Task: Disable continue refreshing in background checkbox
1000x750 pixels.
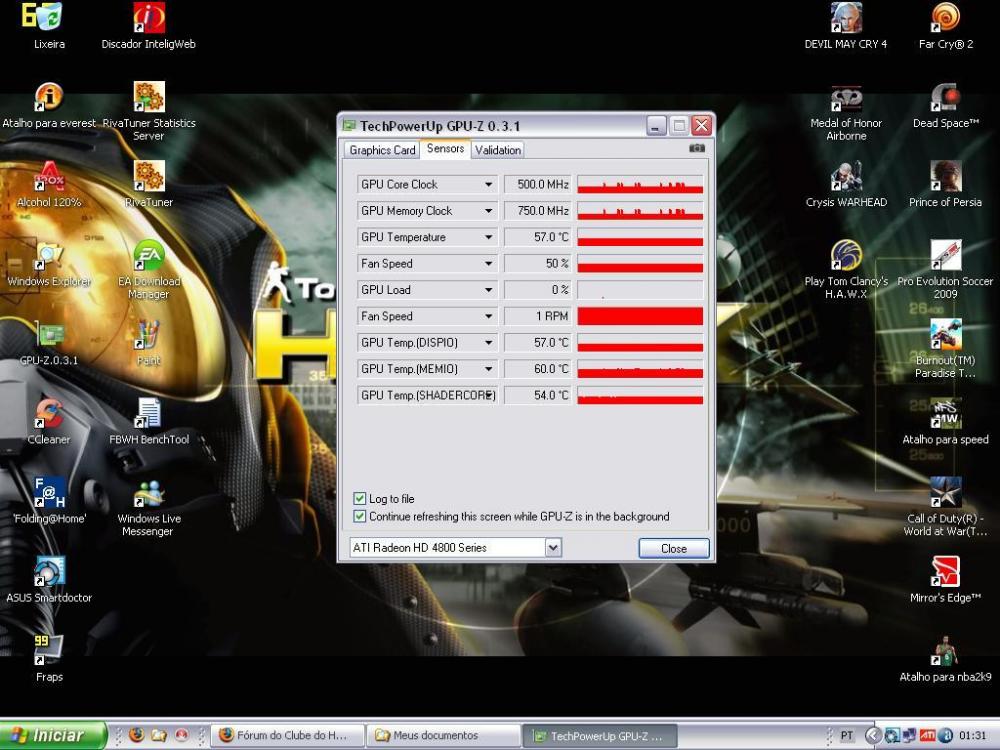Action: (x=360, y=516)
